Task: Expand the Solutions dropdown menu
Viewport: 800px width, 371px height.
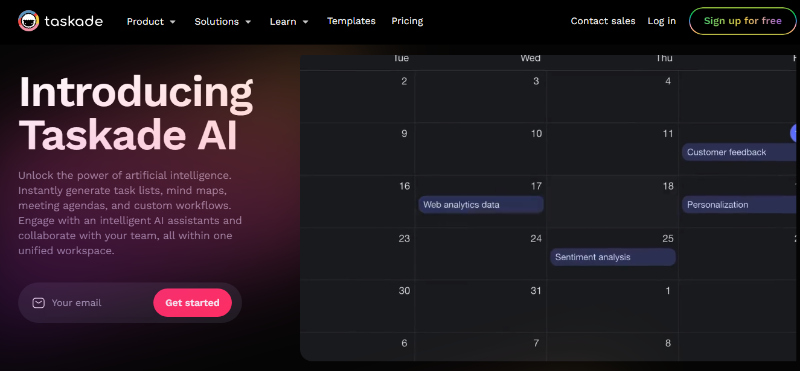Action: tap(222, 21)
